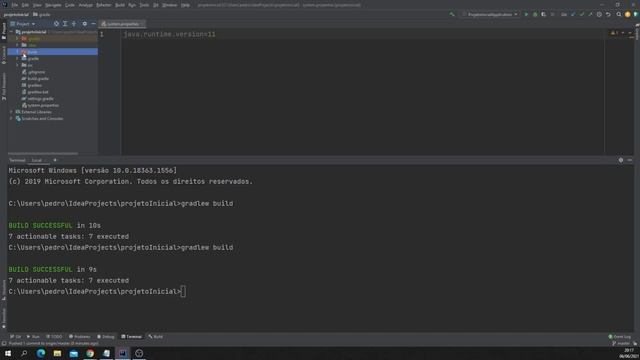Select settings.gradle file in the project tree
640x360 pixels.
(40, 98)
